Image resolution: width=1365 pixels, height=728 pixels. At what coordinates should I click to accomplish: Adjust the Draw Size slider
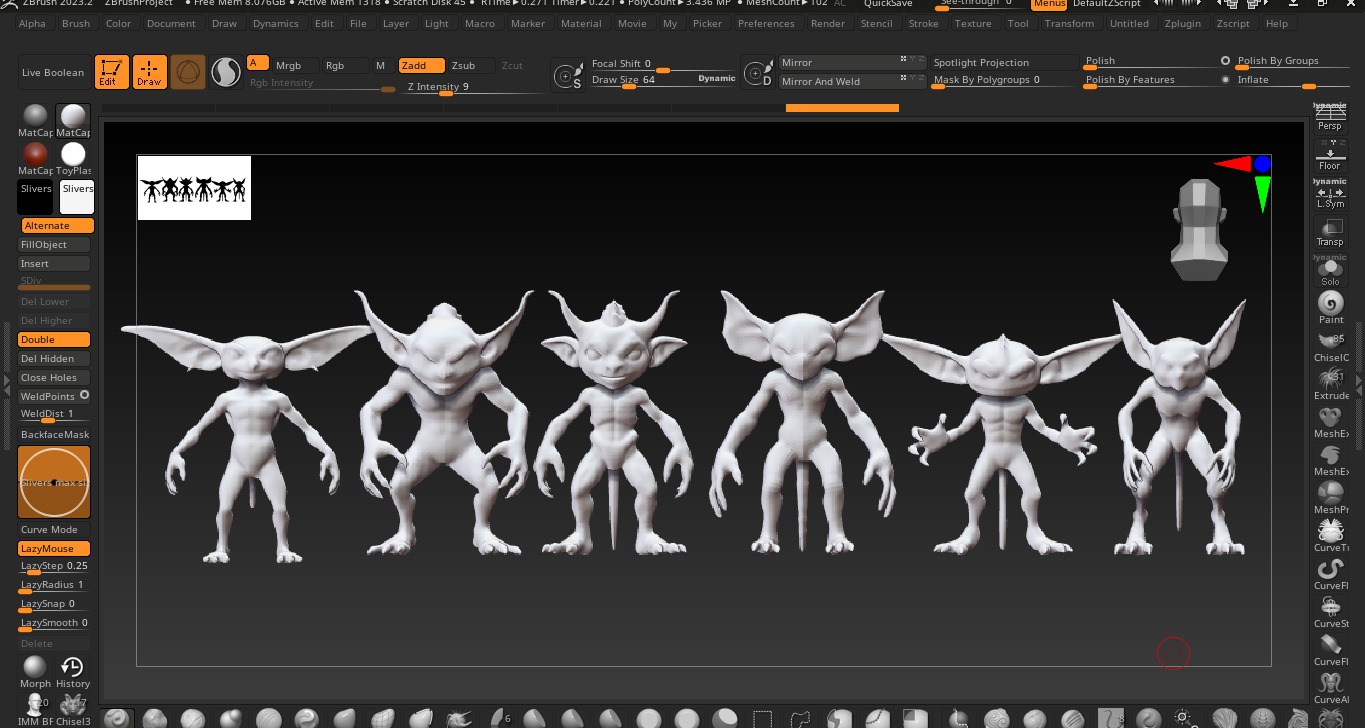(x=664, y=81)
